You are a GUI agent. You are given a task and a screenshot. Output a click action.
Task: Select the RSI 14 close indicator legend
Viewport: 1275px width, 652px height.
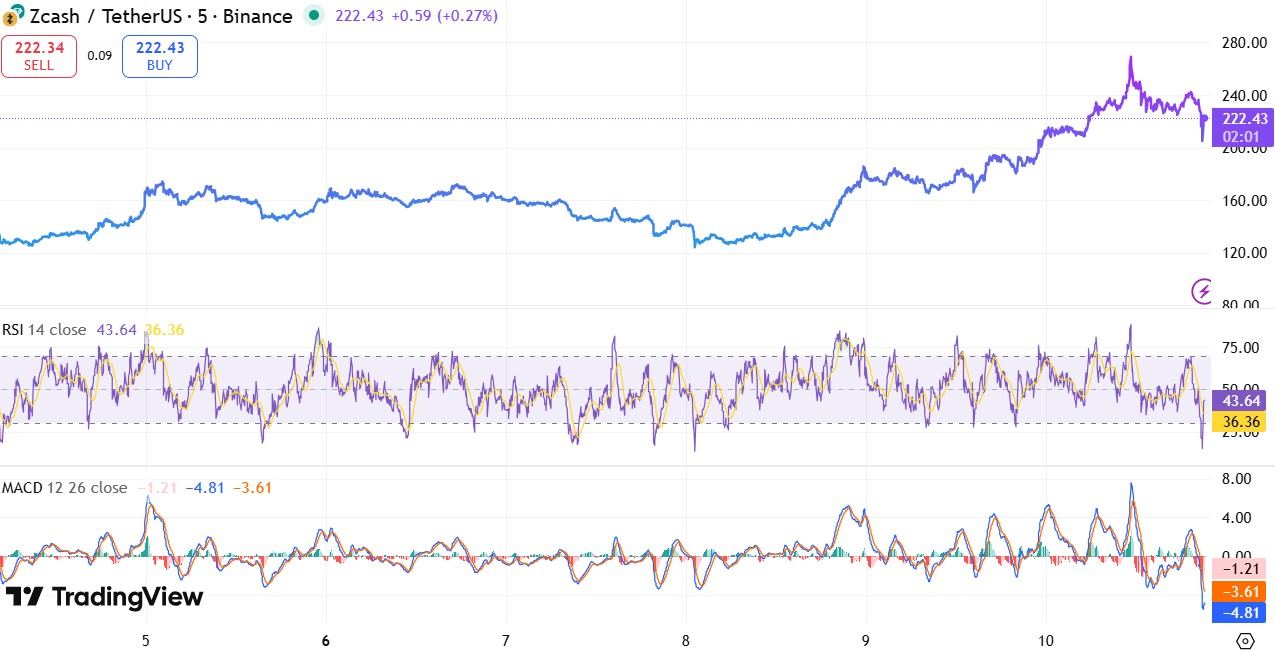point(44,330)
